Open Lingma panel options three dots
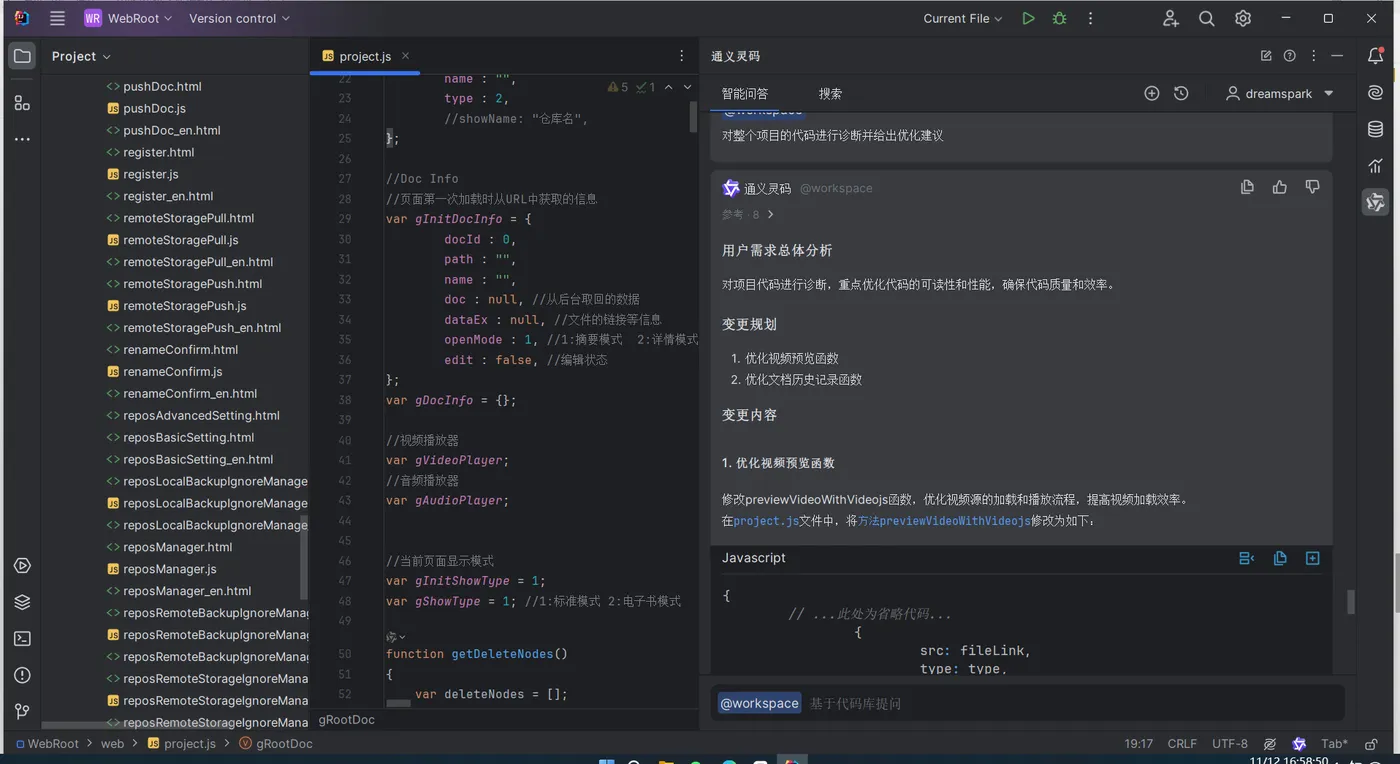 pos(1314,56)
